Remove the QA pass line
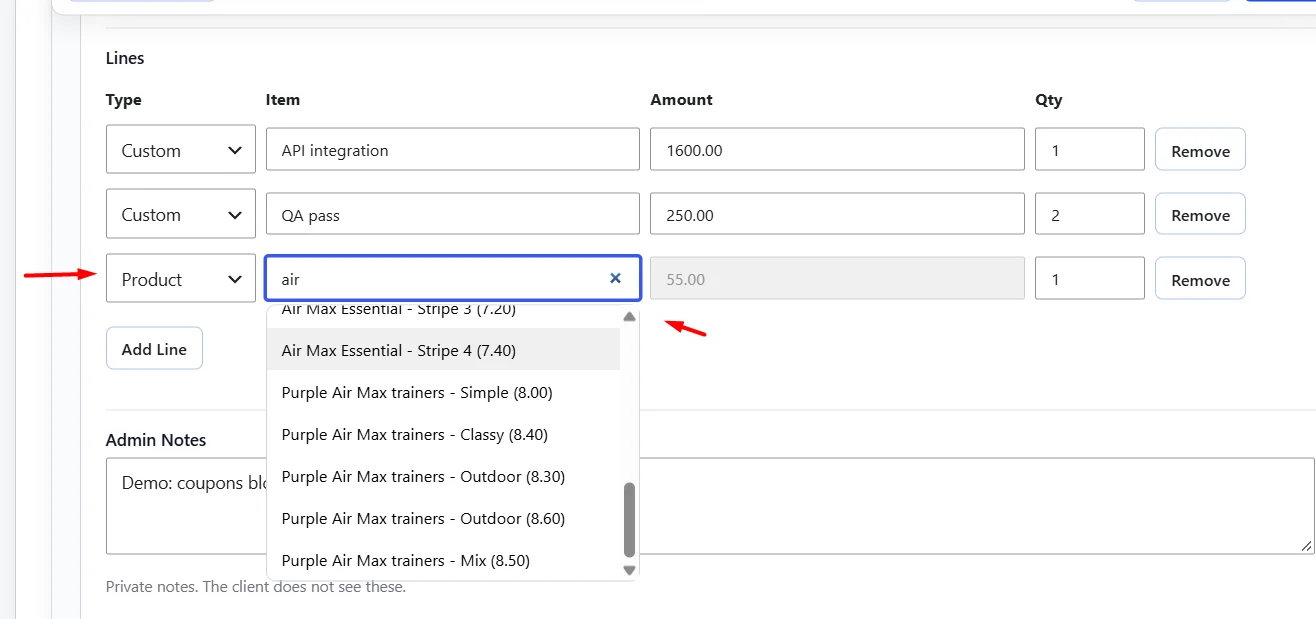Screen dimensions: 1316x619 1200,214
